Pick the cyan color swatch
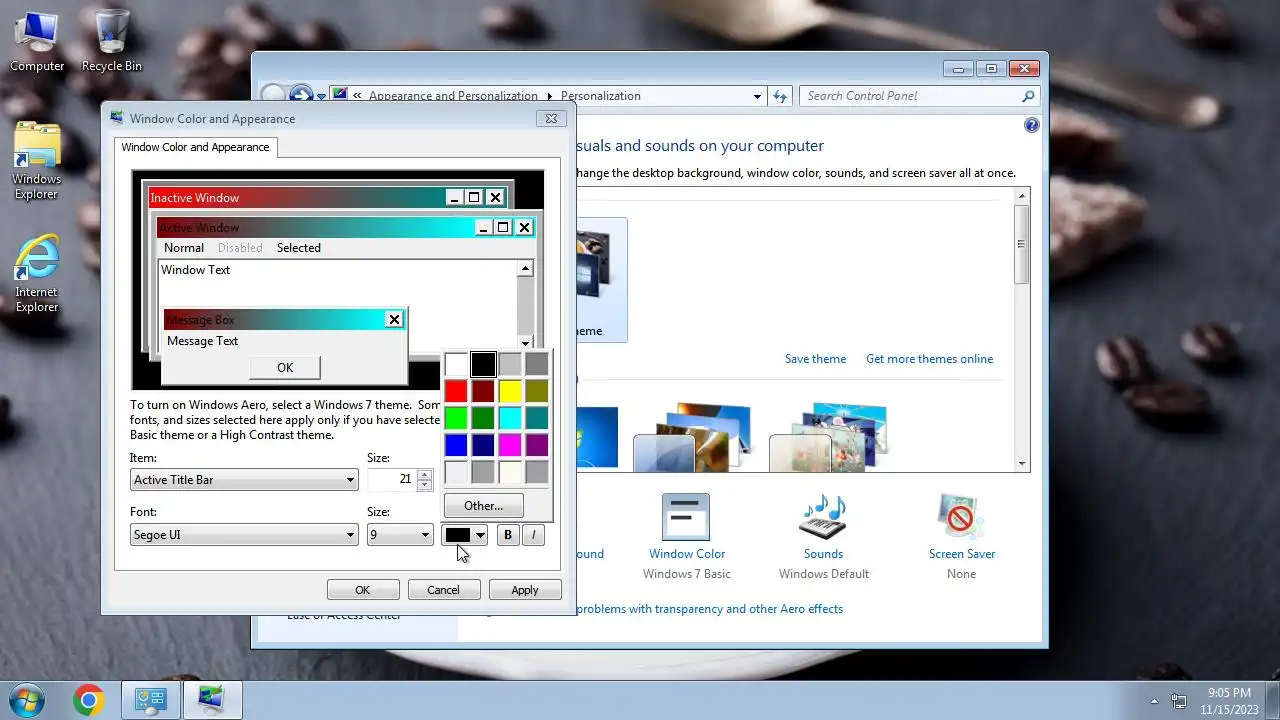 pyautogui.click(x=510, y=418)
